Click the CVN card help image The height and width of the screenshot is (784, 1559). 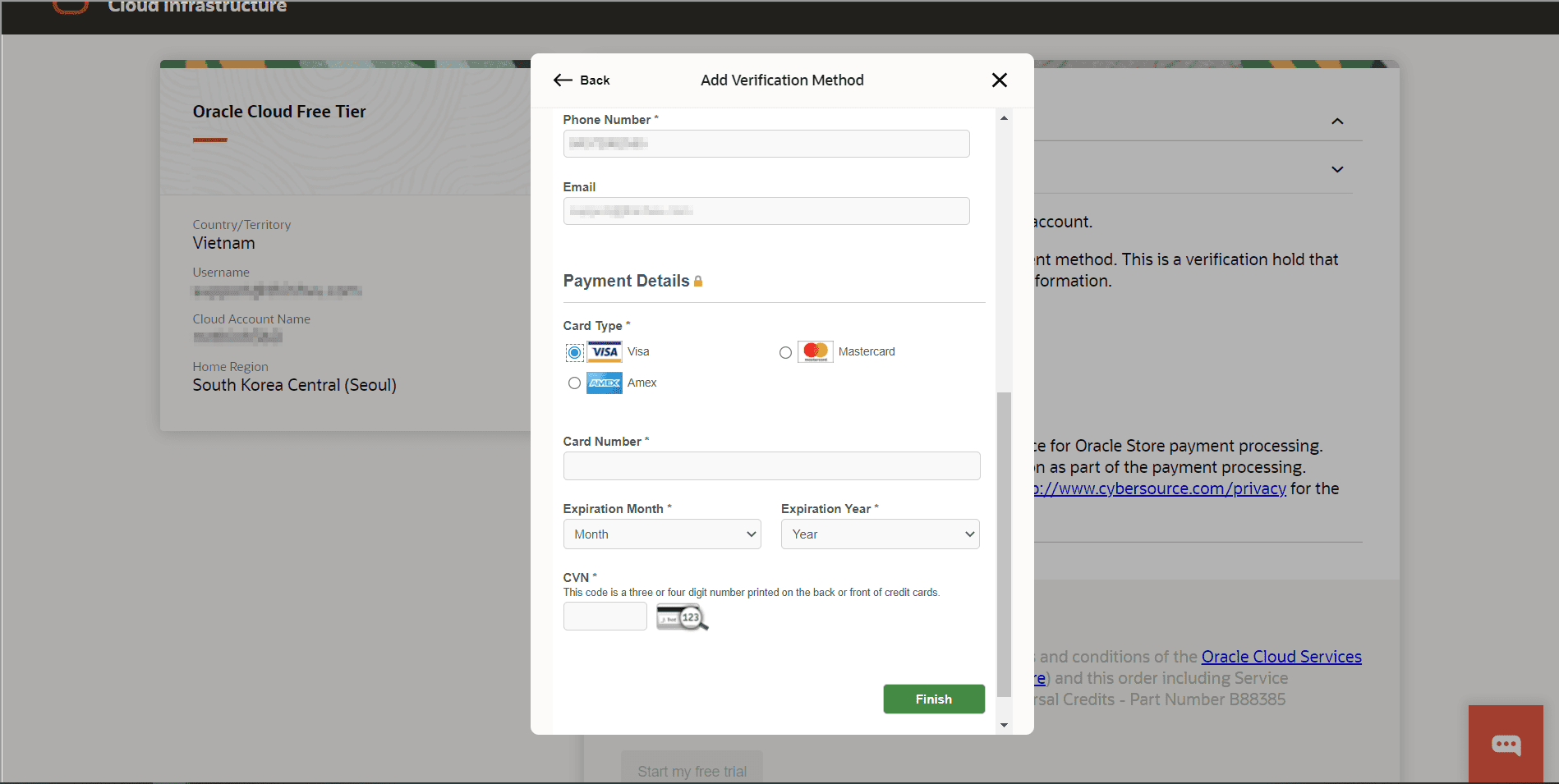click(x=682, y=617)
